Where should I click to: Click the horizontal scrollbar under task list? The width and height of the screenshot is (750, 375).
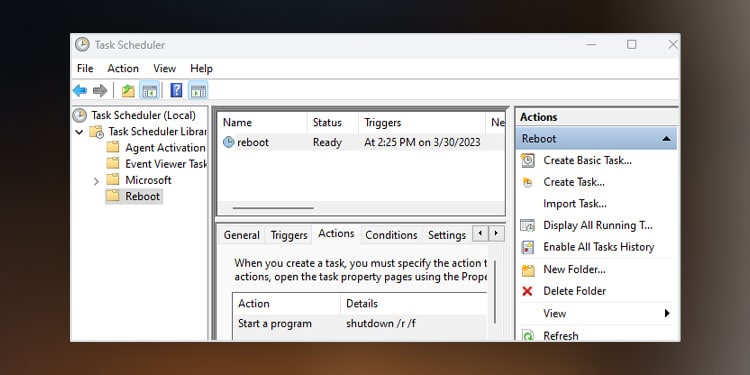(x=273, y=208)
